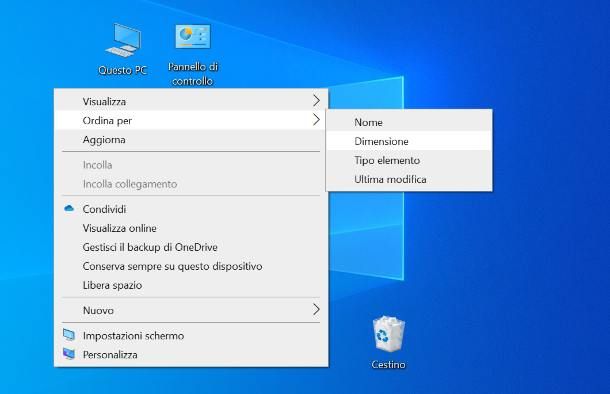This screenshot has width=610, height=394.
Task: Sort by Dimensione in submenu
Action: pyautogui.click(x=409, y=141)
